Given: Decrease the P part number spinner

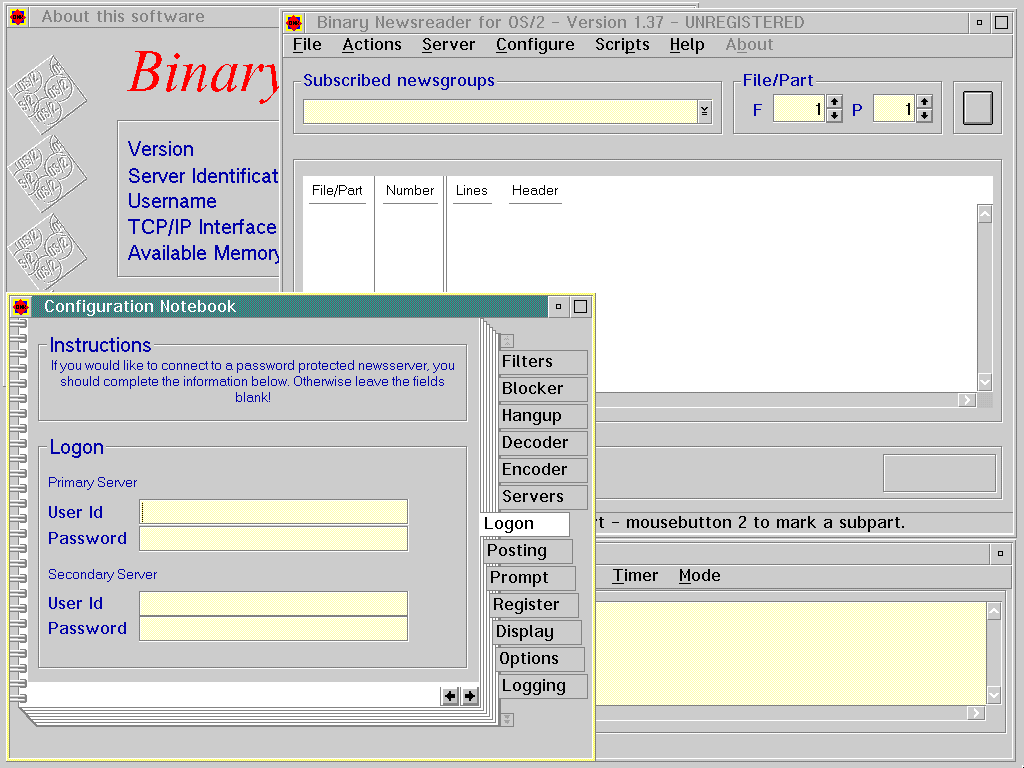Looking at the screenshot, I should pyautogui.click(x=924, y=116).
